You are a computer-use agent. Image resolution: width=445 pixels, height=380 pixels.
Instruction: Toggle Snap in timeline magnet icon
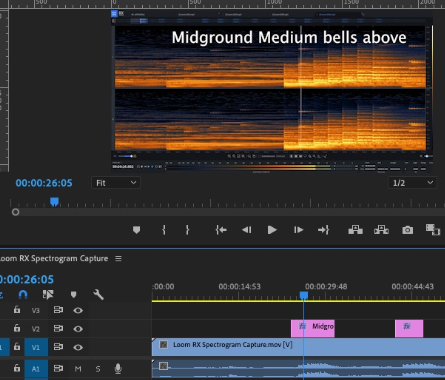[x=23, y=294]
